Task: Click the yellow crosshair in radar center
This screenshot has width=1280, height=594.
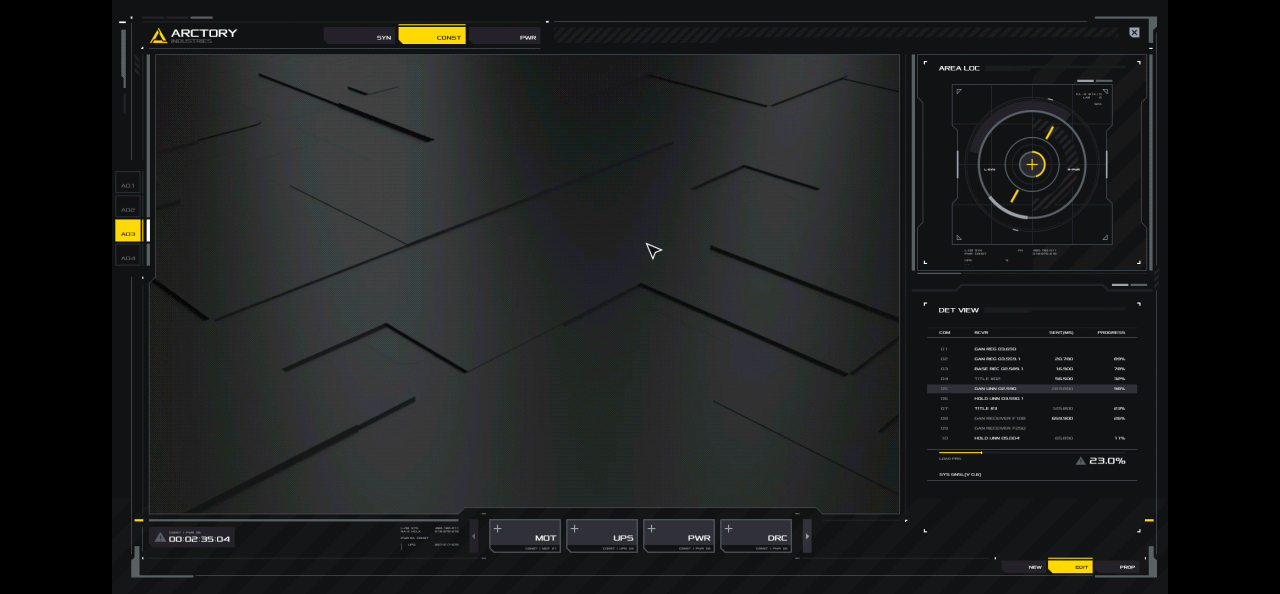Action: click(x=1032, y=164)
